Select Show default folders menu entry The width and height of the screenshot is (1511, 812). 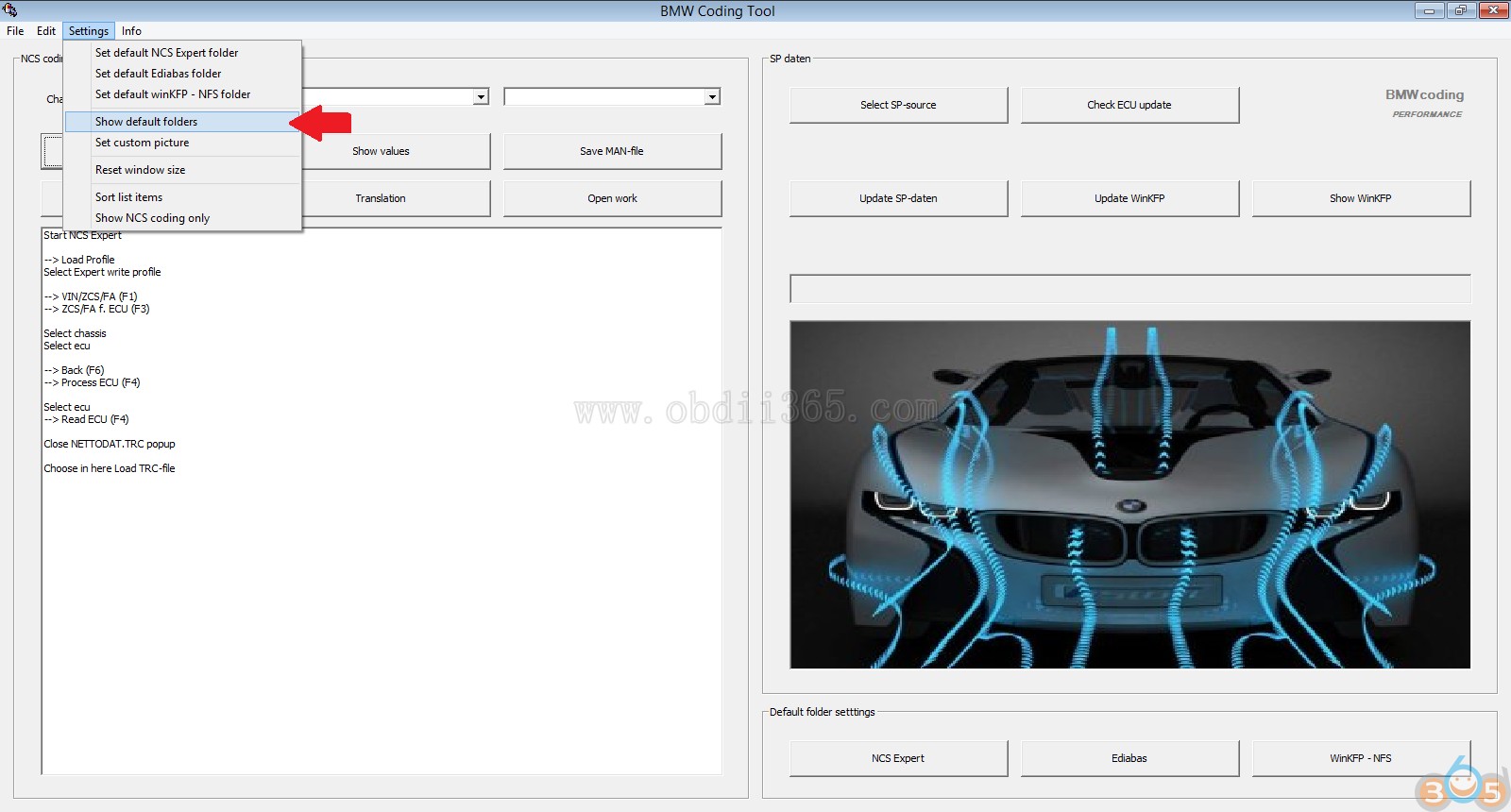(x=182, y=122)
